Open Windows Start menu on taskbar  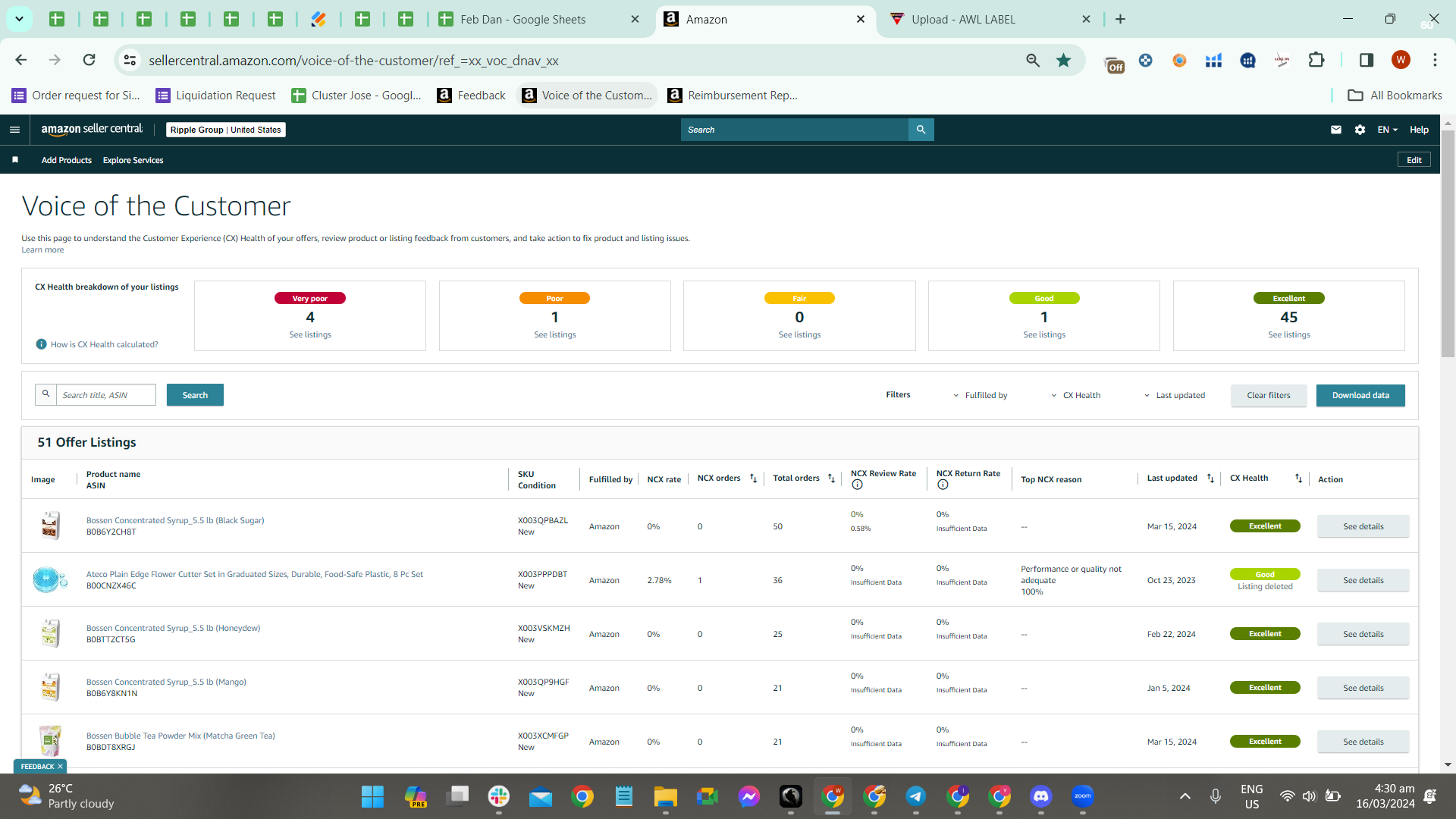click(372, 796)
